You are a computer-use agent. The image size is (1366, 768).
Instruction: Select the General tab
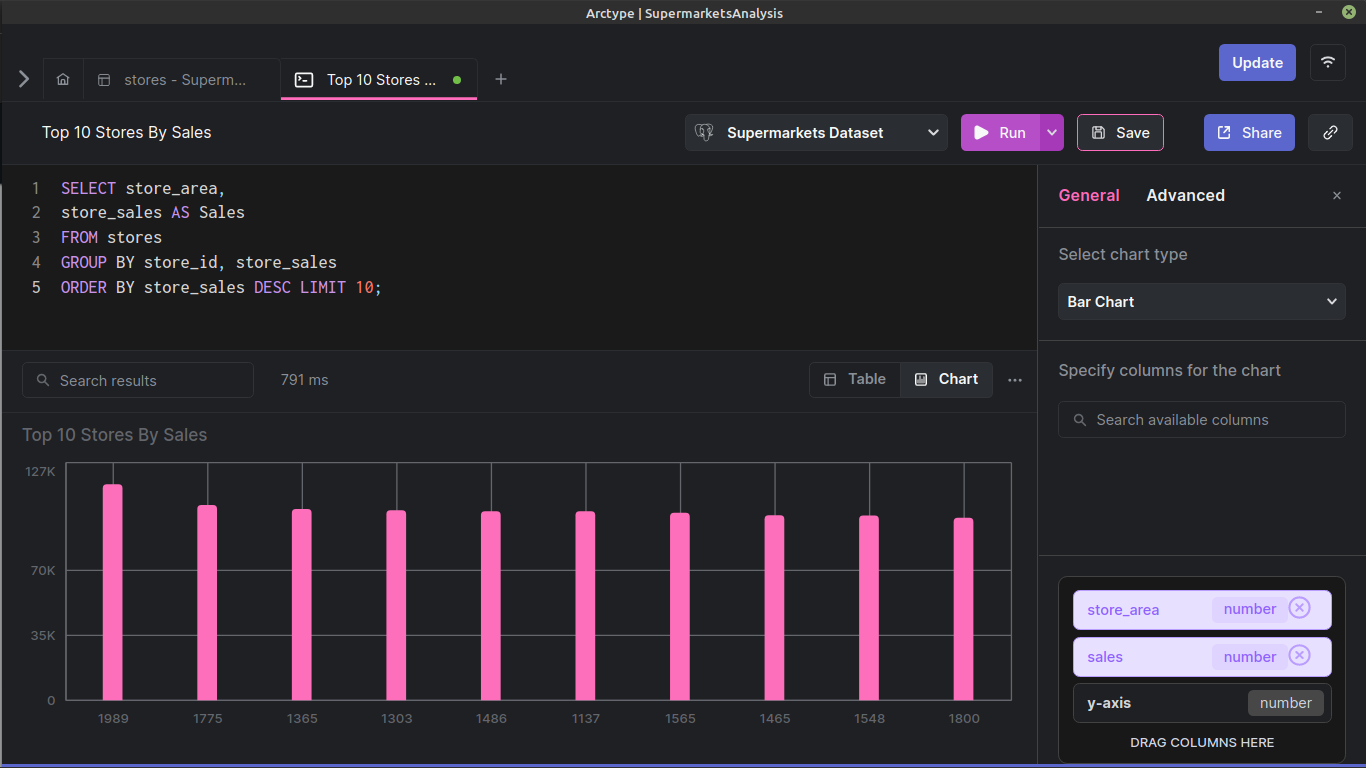(x=1089, y=195)
